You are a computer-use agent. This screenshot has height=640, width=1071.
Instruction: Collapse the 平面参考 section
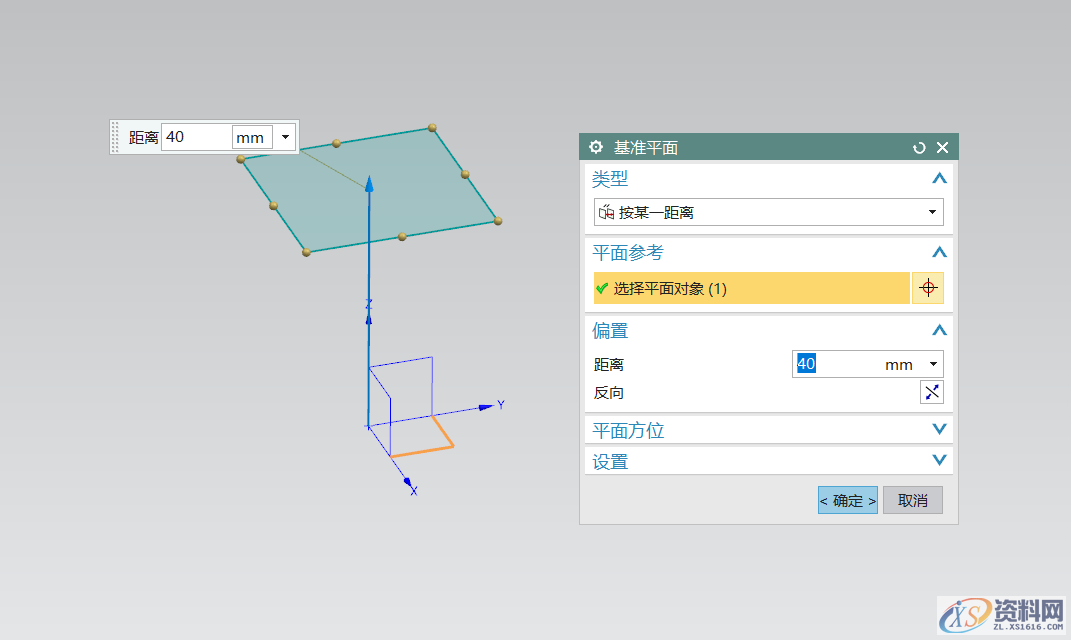coord(938,252)
